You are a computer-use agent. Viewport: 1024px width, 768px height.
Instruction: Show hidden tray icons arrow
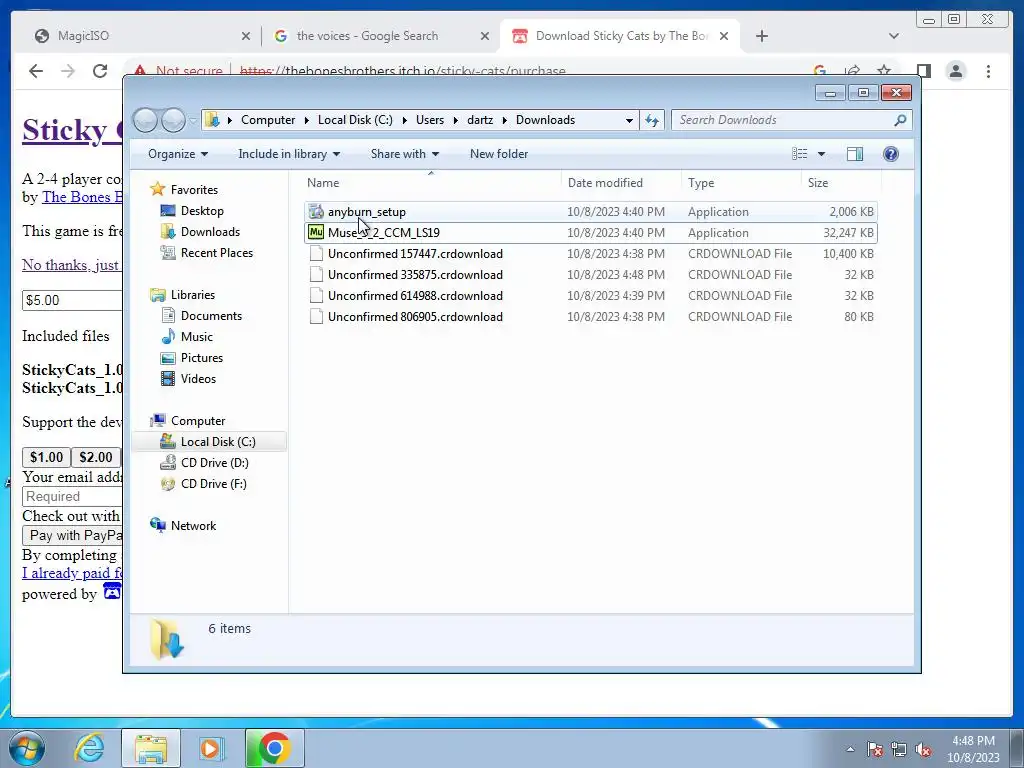point(850,748)
